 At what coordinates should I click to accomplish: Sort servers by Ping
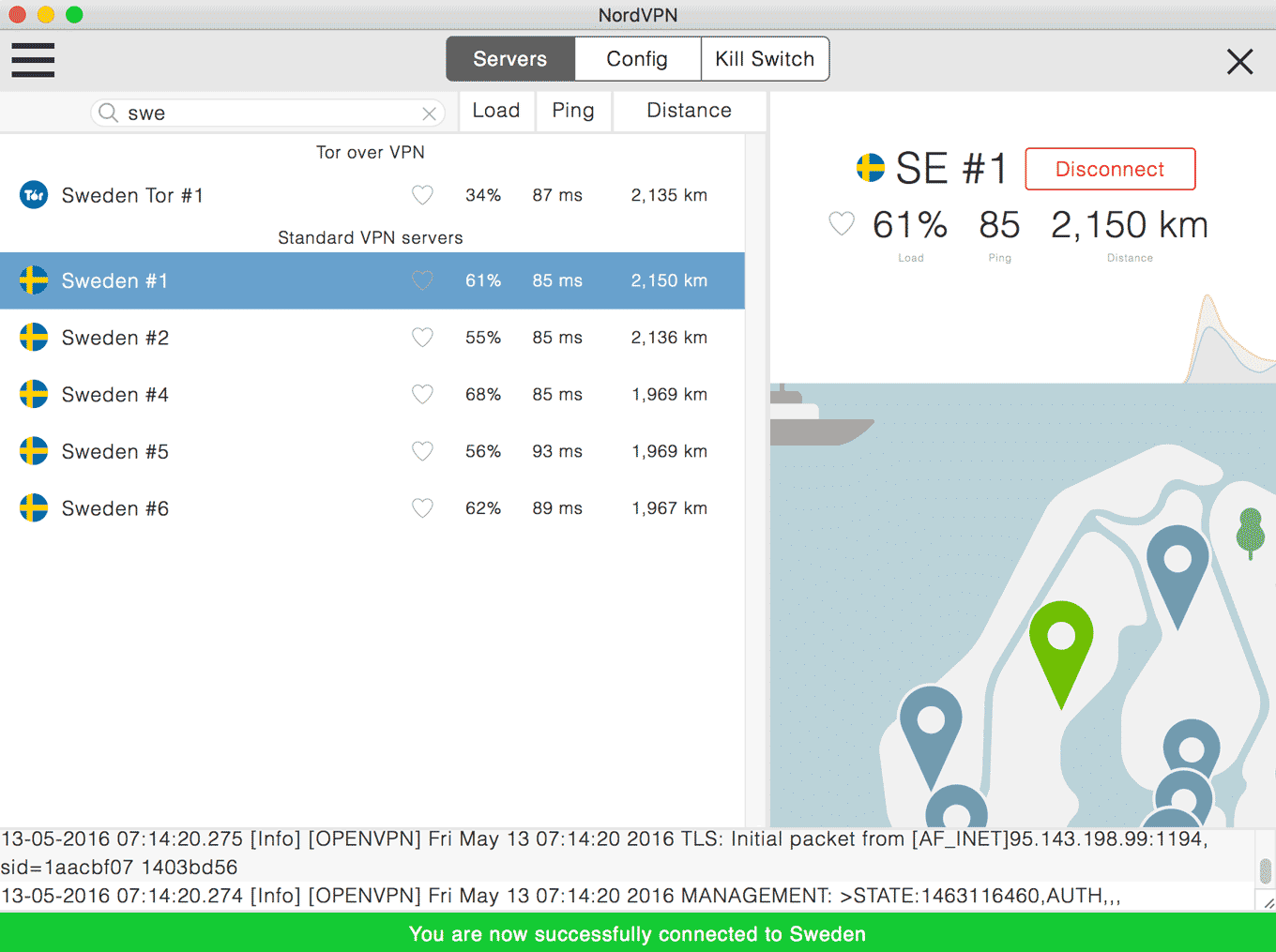click(573, 111)
